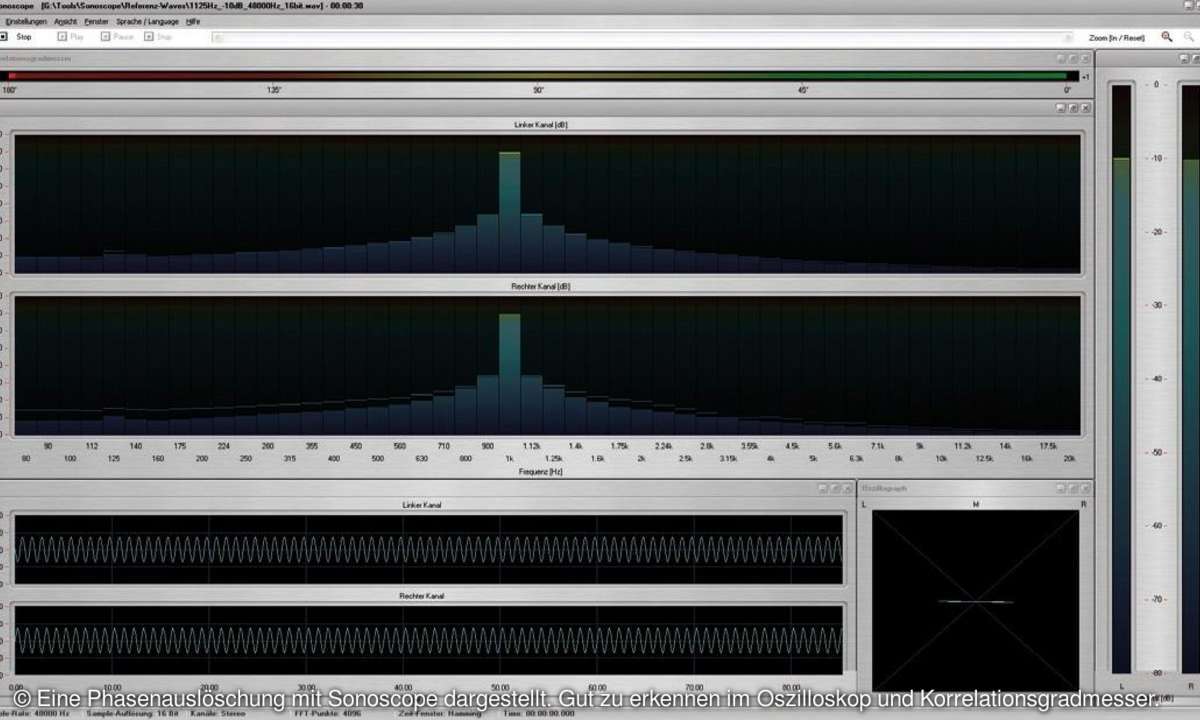Click the 'Rechter Kanal [dB]' spectrum title
The width and height of the screenshot is (1200, 720).
(x=540, y=287)
